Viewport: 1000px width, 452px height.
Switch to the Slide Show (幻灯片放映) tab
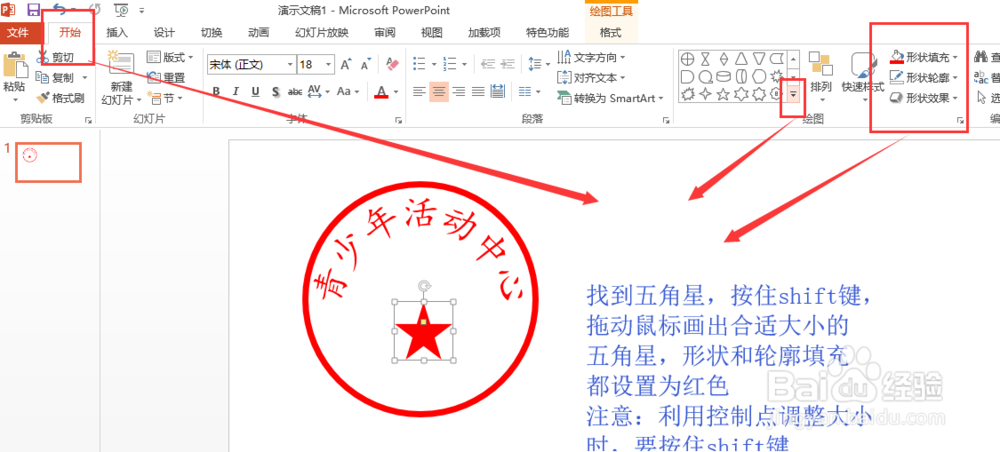coord(322,33)
